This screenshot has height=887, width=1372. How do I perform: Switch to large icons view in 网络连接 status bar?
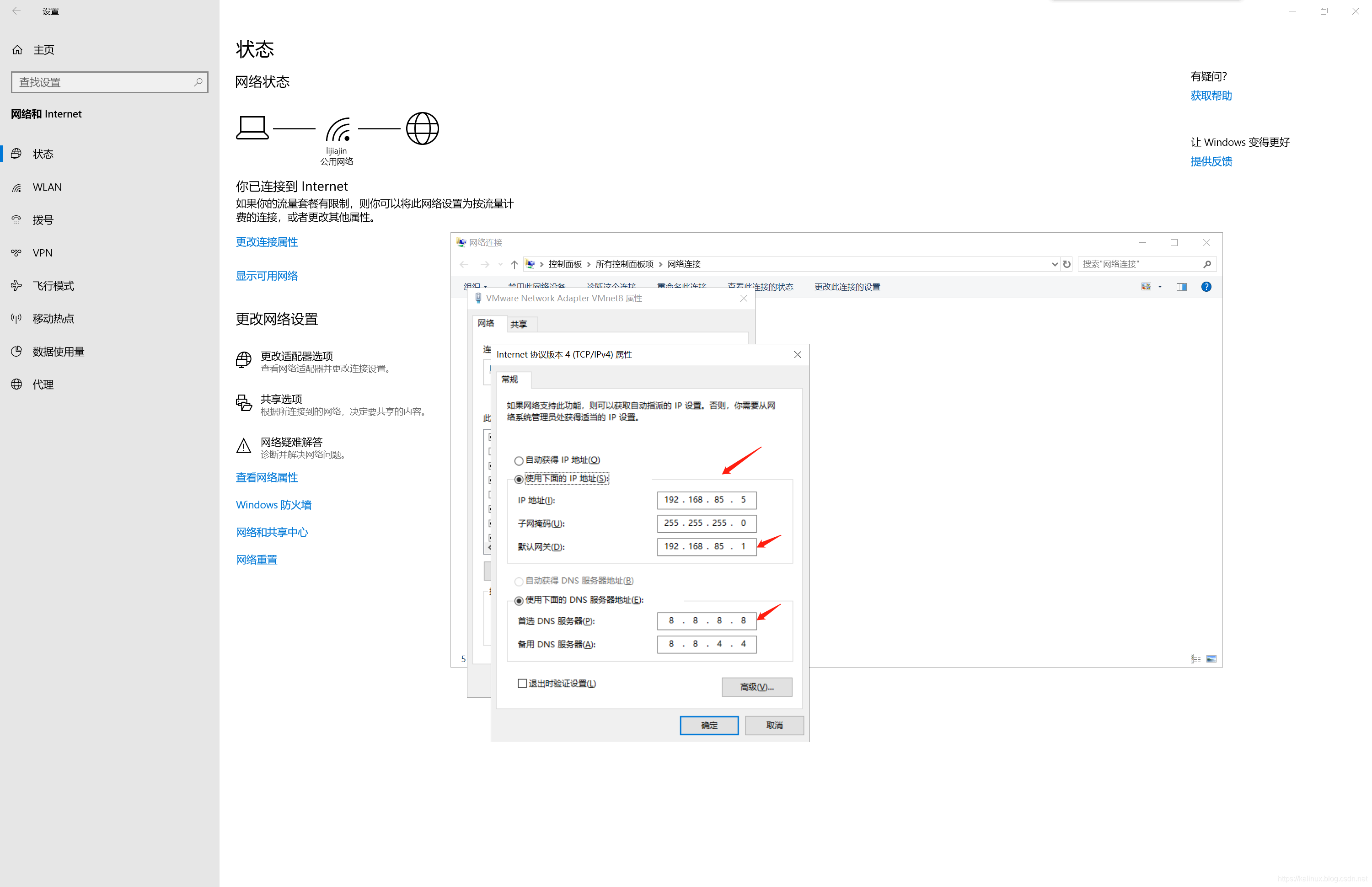pyautogui.click(x=1211, y=658)
